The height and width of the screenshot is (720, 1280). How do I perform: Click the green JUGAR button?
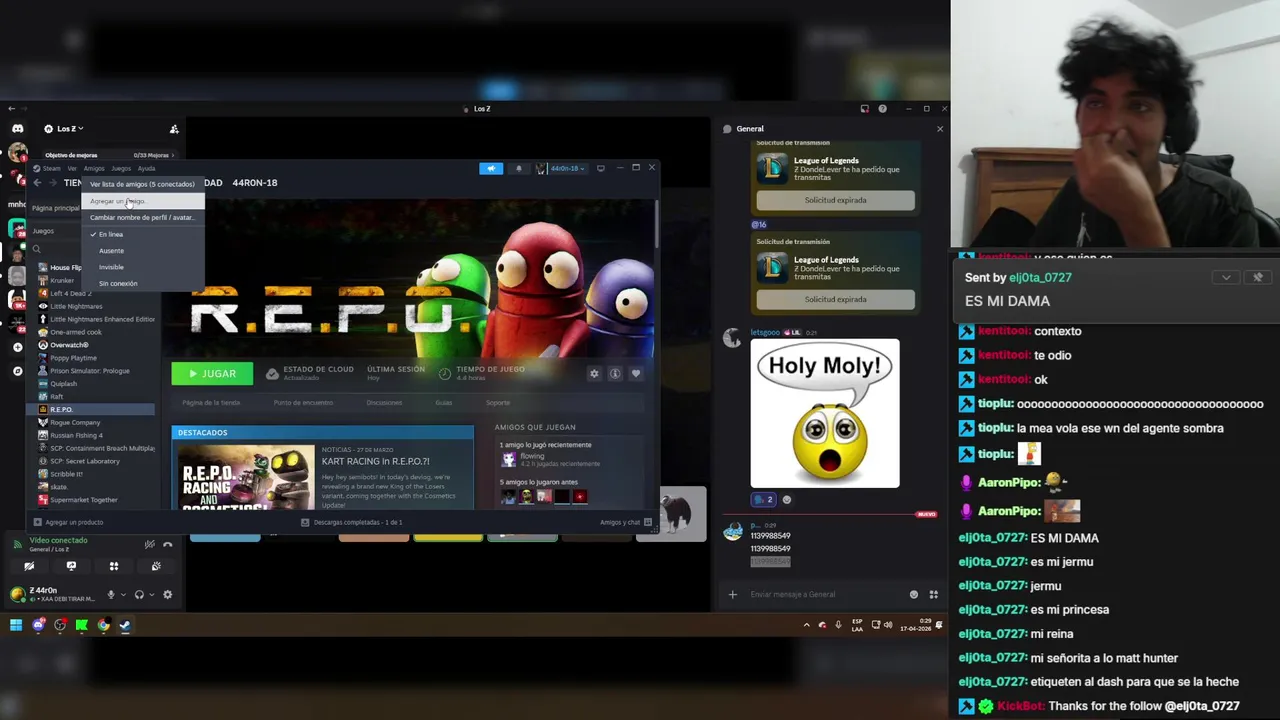pos(212,374)
